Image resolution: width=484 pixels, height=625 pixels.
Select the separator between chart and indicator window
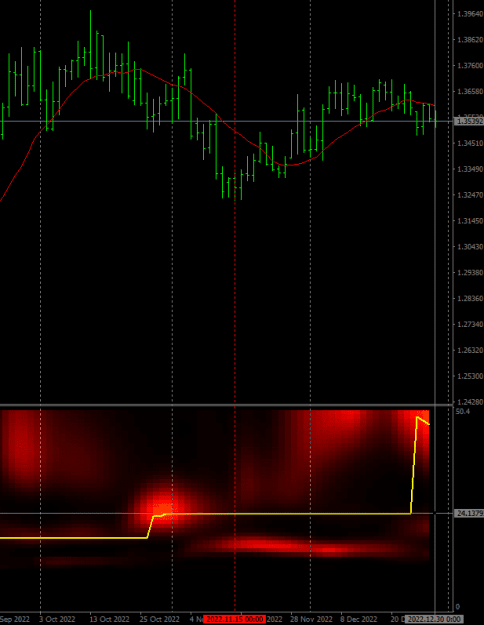[x=226, y=405]
